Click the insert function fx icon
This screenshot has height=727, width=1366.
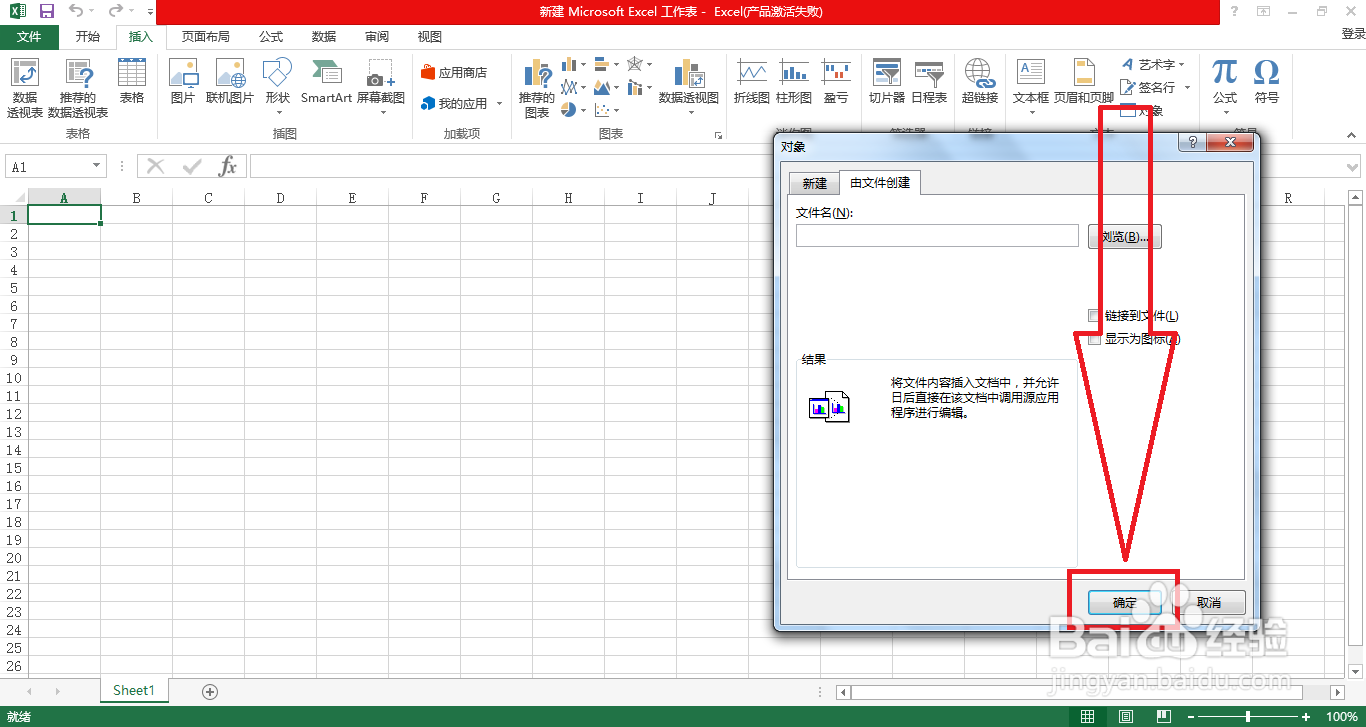pyautogui.click(x=228, y=166)
